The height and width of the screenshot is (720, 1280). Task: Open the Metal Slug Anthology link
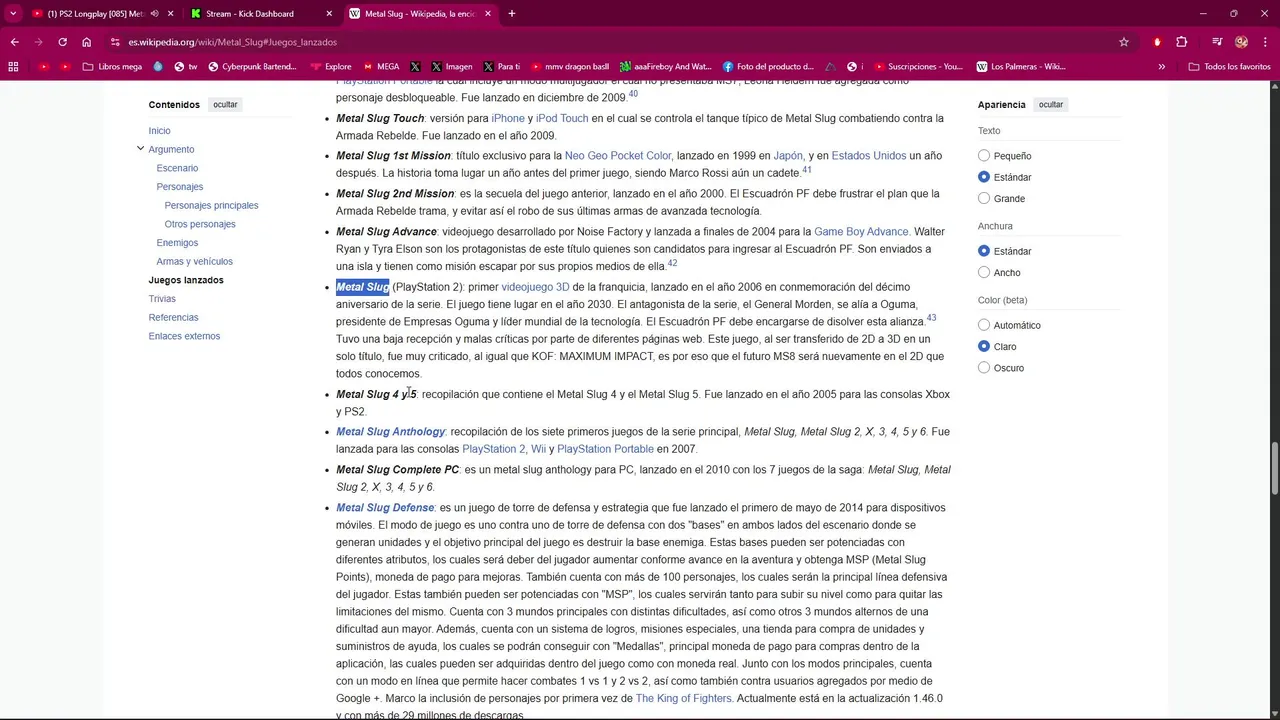click(x=390, y=432)
